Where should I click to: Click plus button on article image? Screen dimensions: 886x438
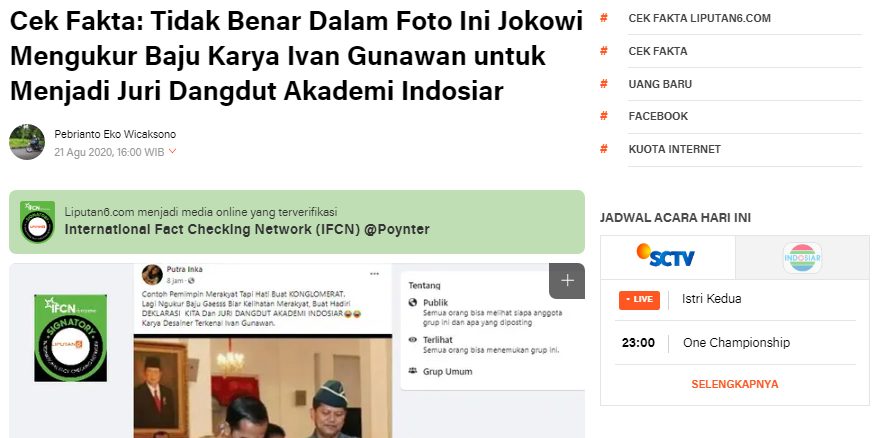click(567, 280)
